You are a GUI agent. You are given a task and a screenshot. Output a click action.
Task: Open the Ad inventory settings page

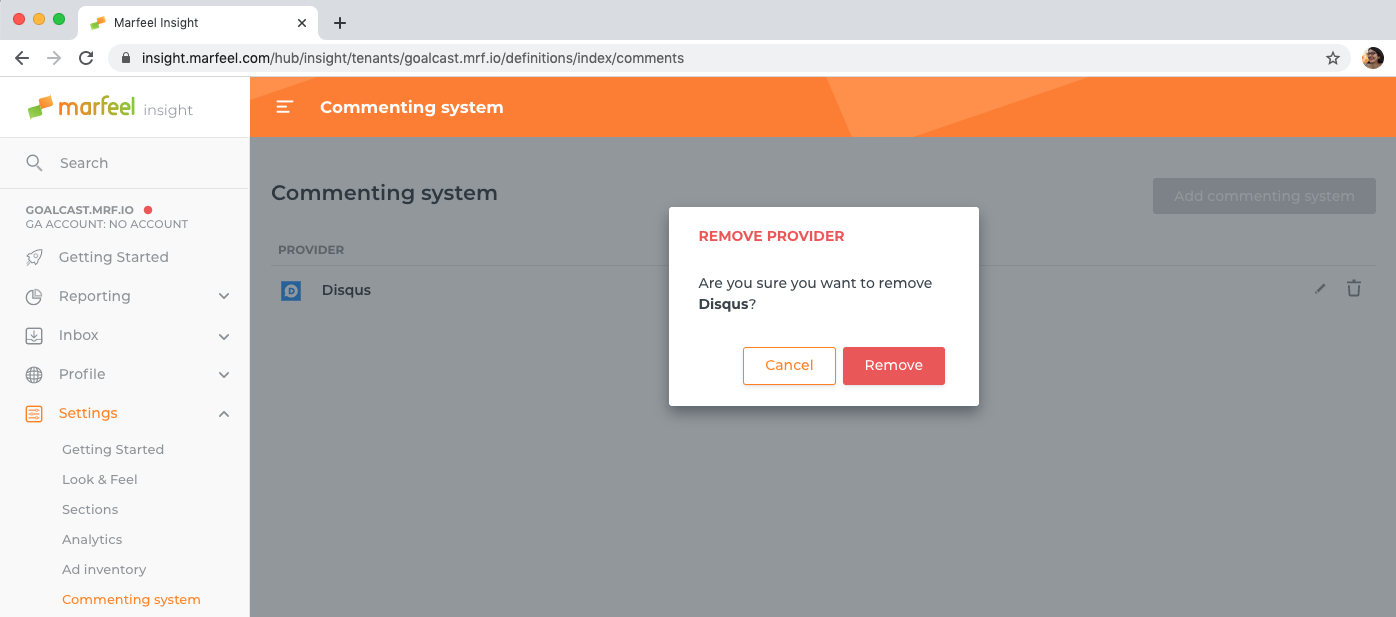pyautogui.click(x=104, y=569)
